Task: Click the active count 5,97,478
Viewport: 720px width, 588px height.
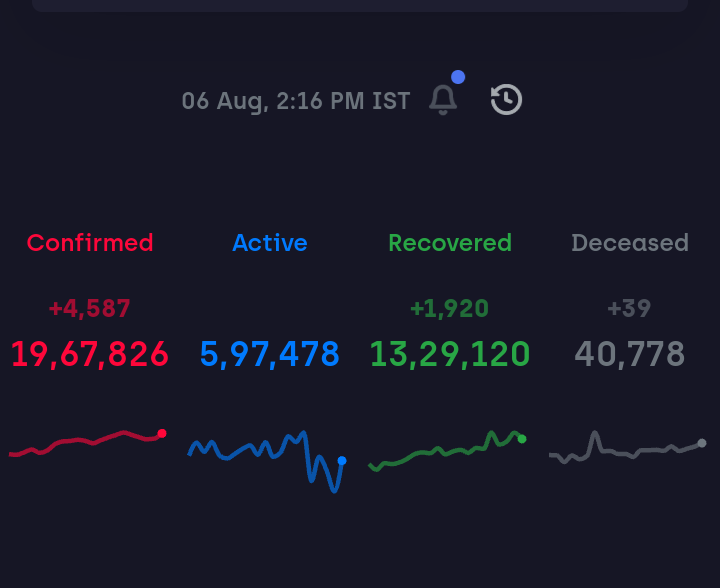Action: point(270,354)
